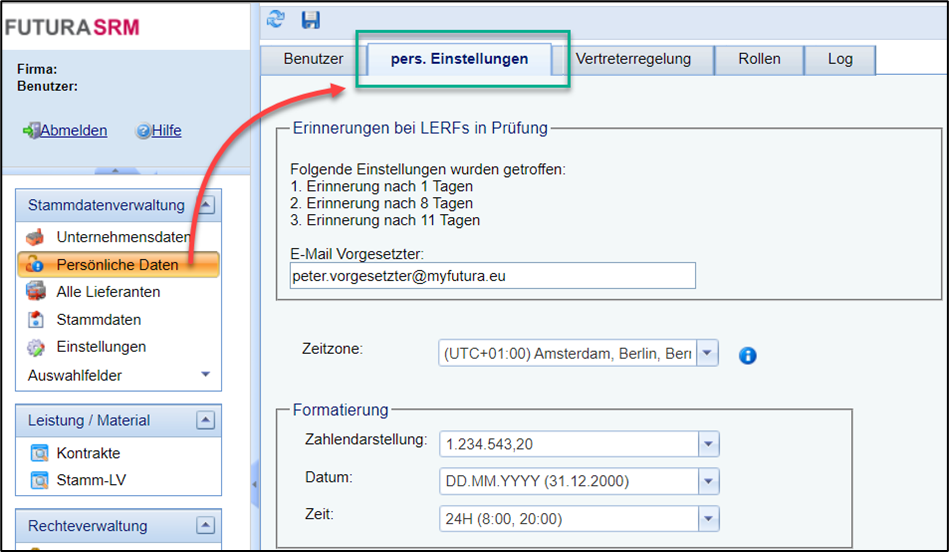
Task: Open Einstellungen with the gear icon
Action: [101, 347]
